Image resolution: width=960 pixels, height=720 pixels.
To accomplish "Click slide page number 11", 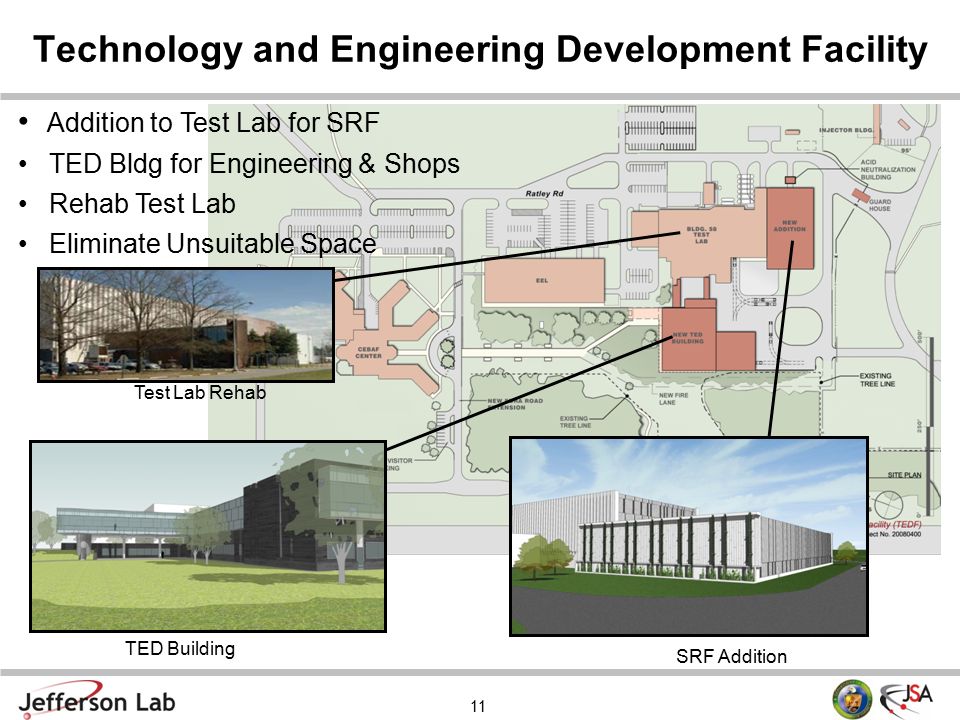I will pos(478,707).
